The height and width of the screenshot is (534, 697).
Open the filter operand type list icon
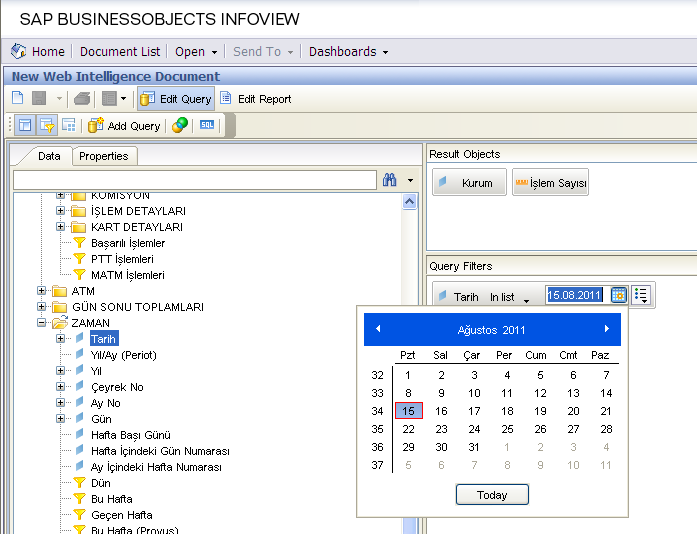pos(641,295)
